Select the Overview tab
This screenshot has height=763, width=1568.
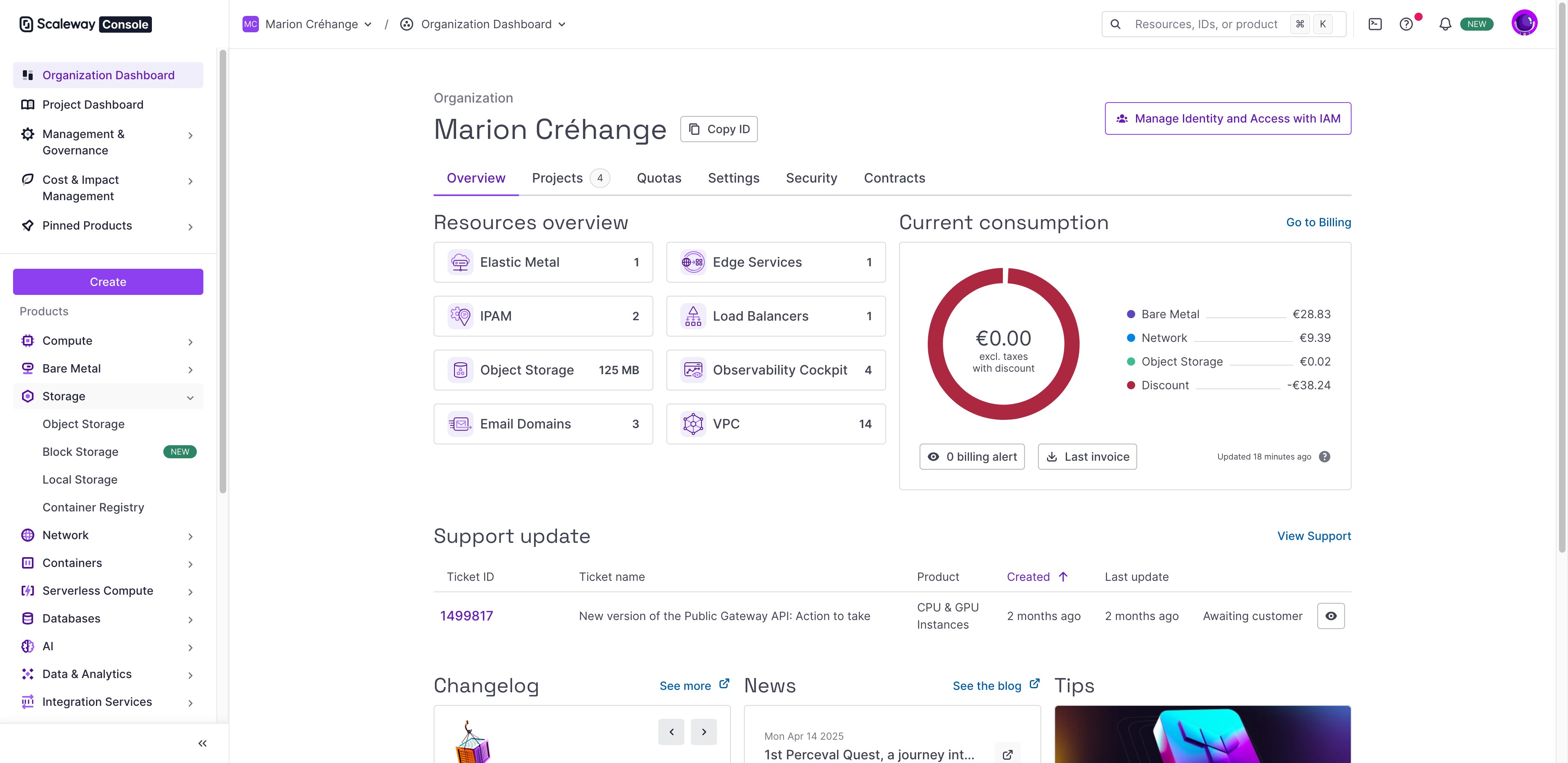(476, 178)
